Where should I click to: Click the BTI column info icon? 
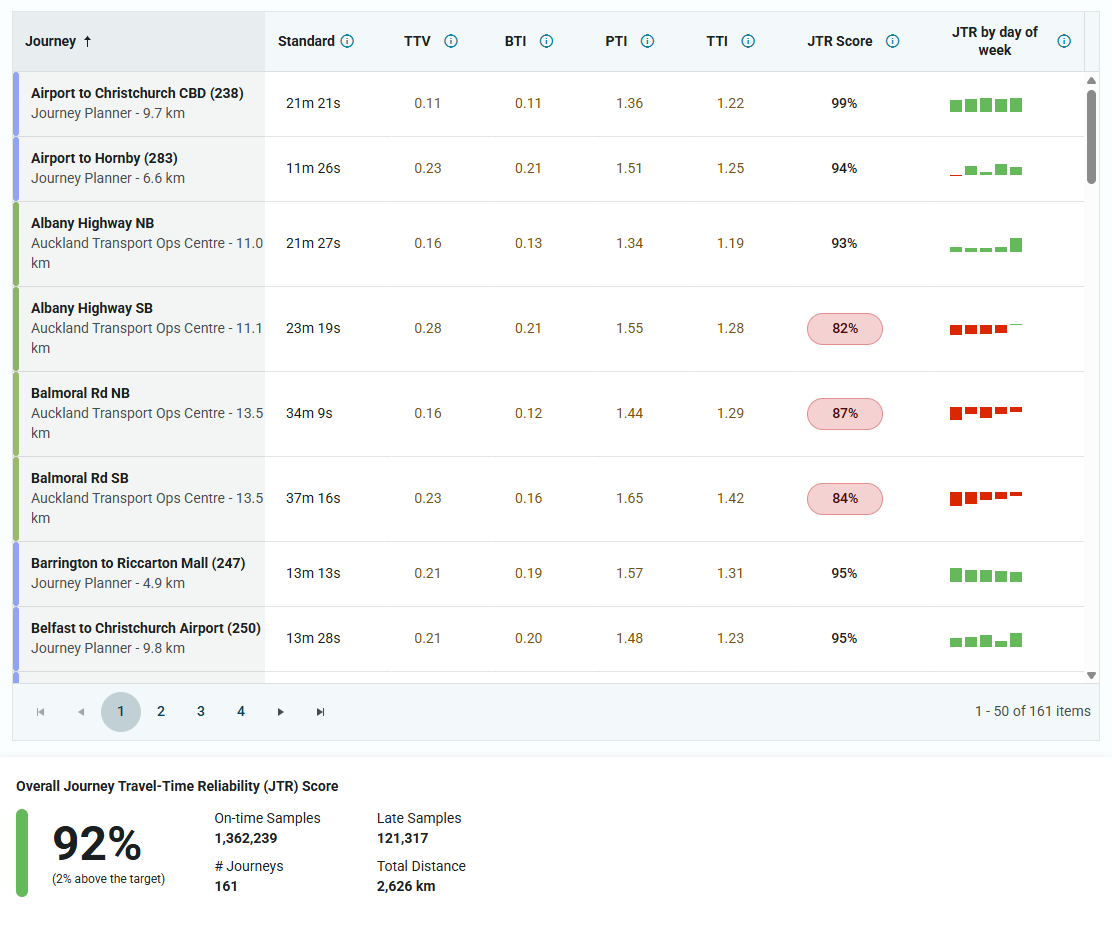click(x=546, y=41)
